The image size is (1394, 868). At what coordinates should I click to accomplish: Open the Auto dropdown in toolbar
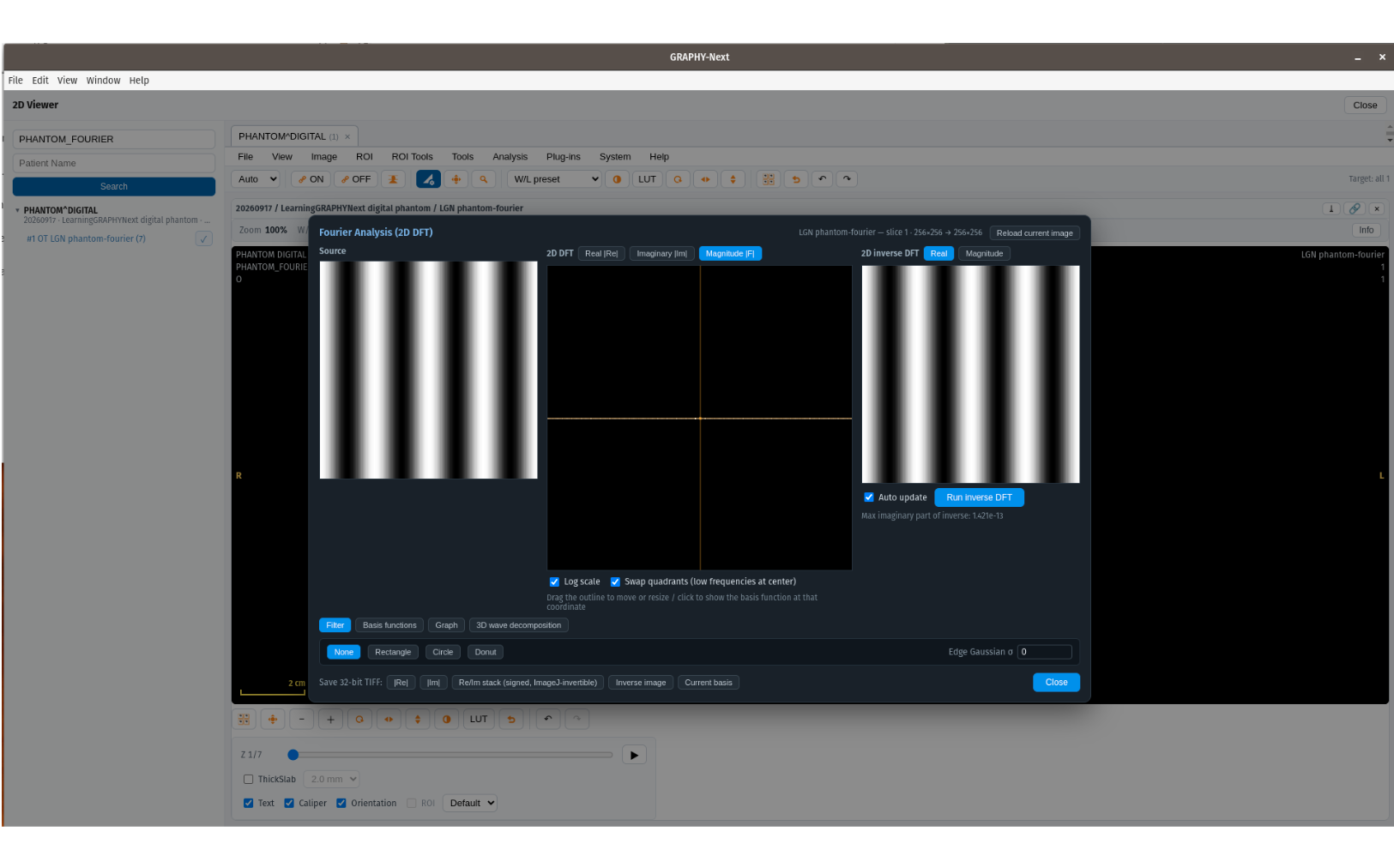coord(256,179)
